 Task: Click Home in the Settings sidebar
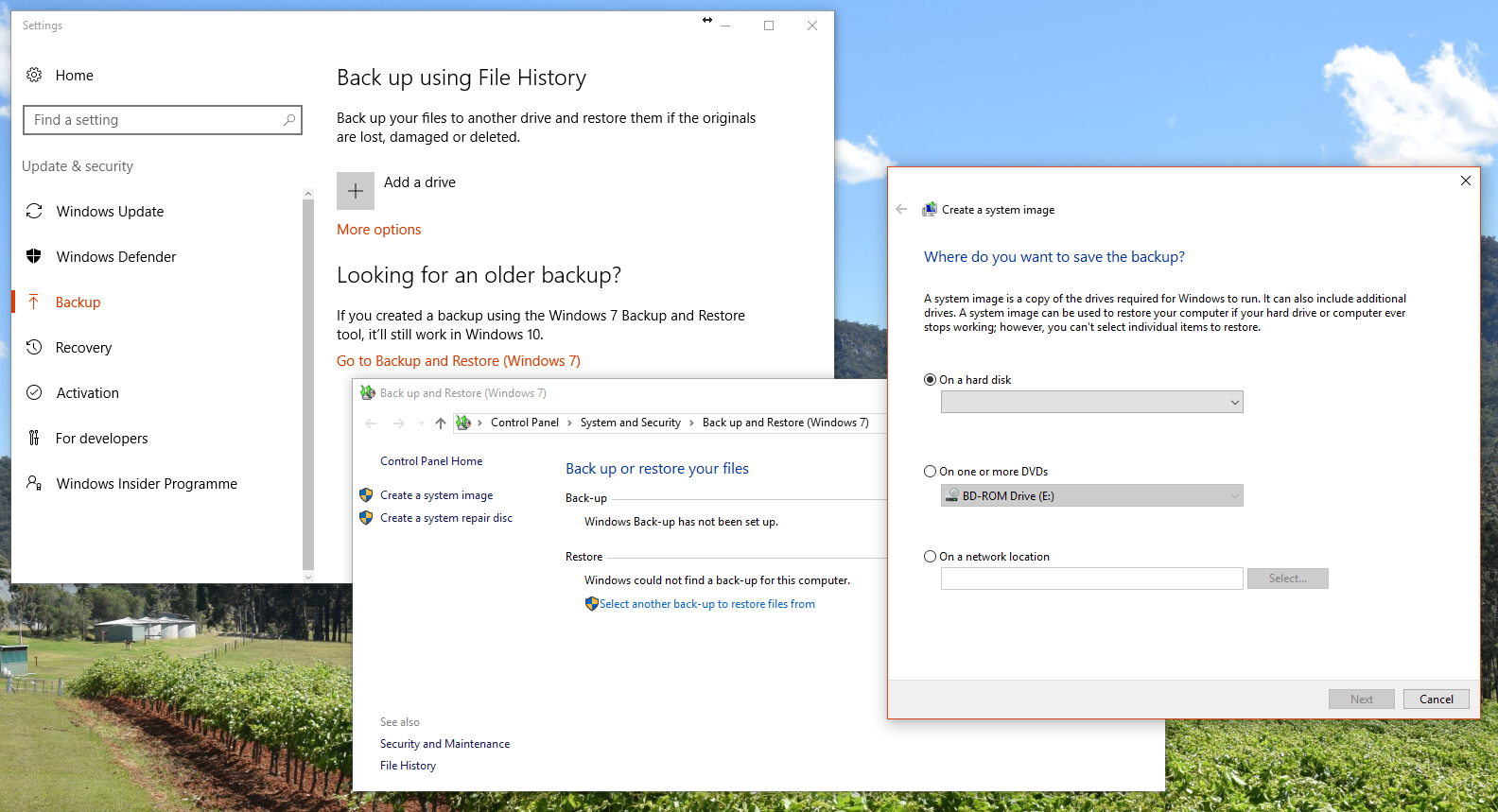pyautogui.click(x=74, y=75)
